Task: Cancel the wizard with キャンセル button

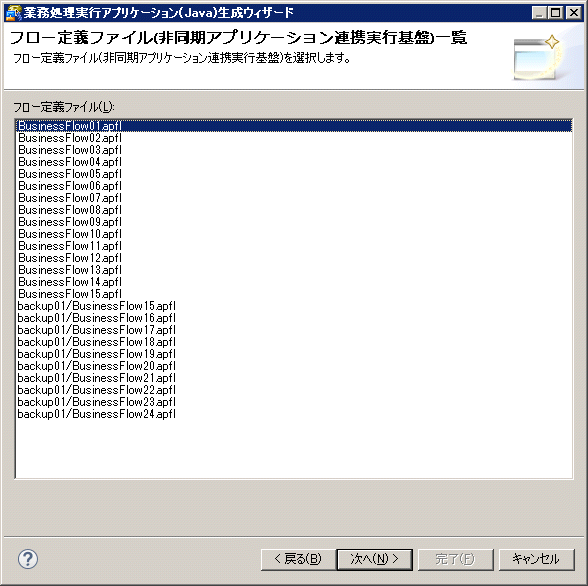Action: pyautogui.click(x=536, y=559)
